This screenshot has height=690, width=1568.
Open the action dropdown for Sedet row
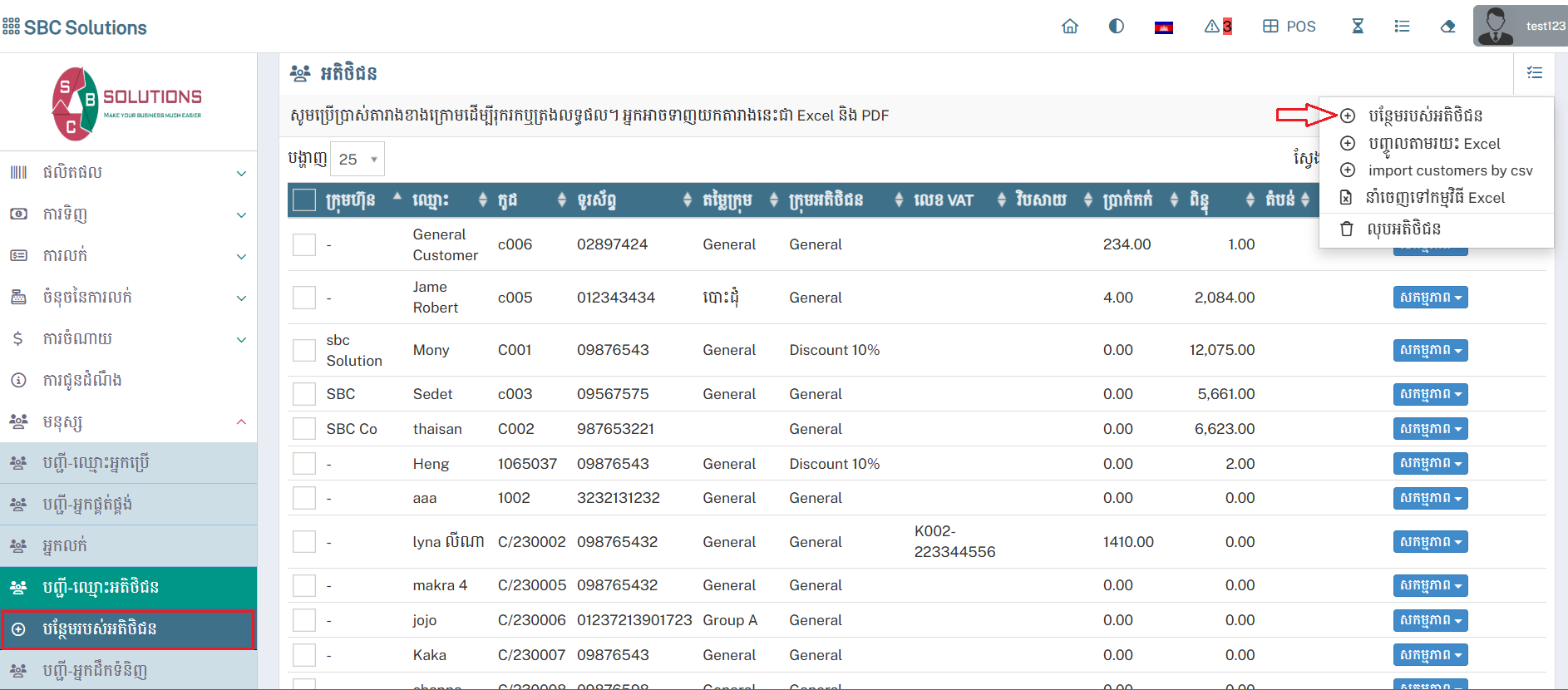1430,394
